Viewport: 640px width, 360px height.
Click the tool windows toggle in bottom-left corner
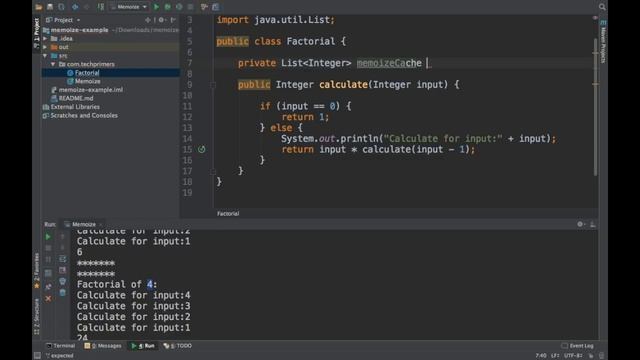click(37, 356)
